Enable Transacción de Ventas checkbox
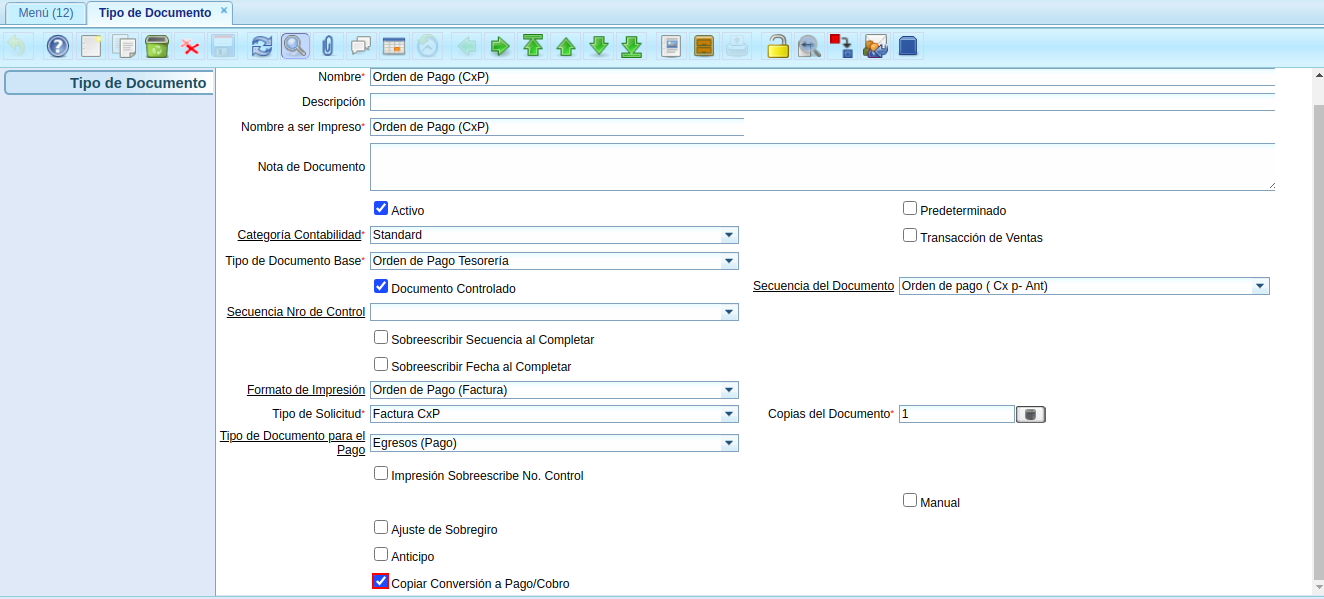The image size is (1324, 599). 910,236
